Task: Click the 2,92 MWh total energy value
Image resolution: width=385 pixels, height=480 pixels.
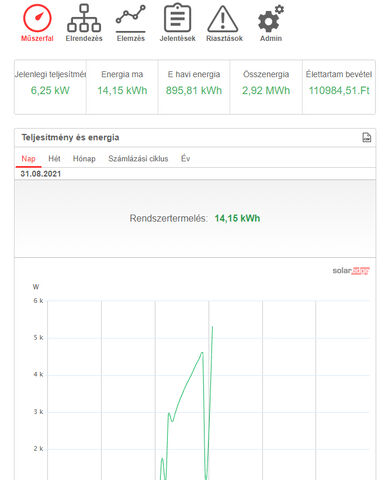Action: 266,90
